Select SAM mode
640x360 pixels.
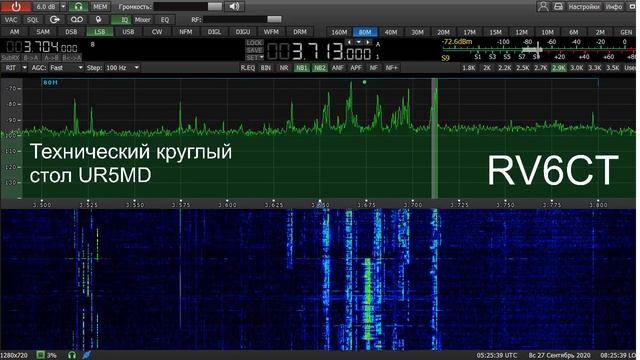pos(43,32)
